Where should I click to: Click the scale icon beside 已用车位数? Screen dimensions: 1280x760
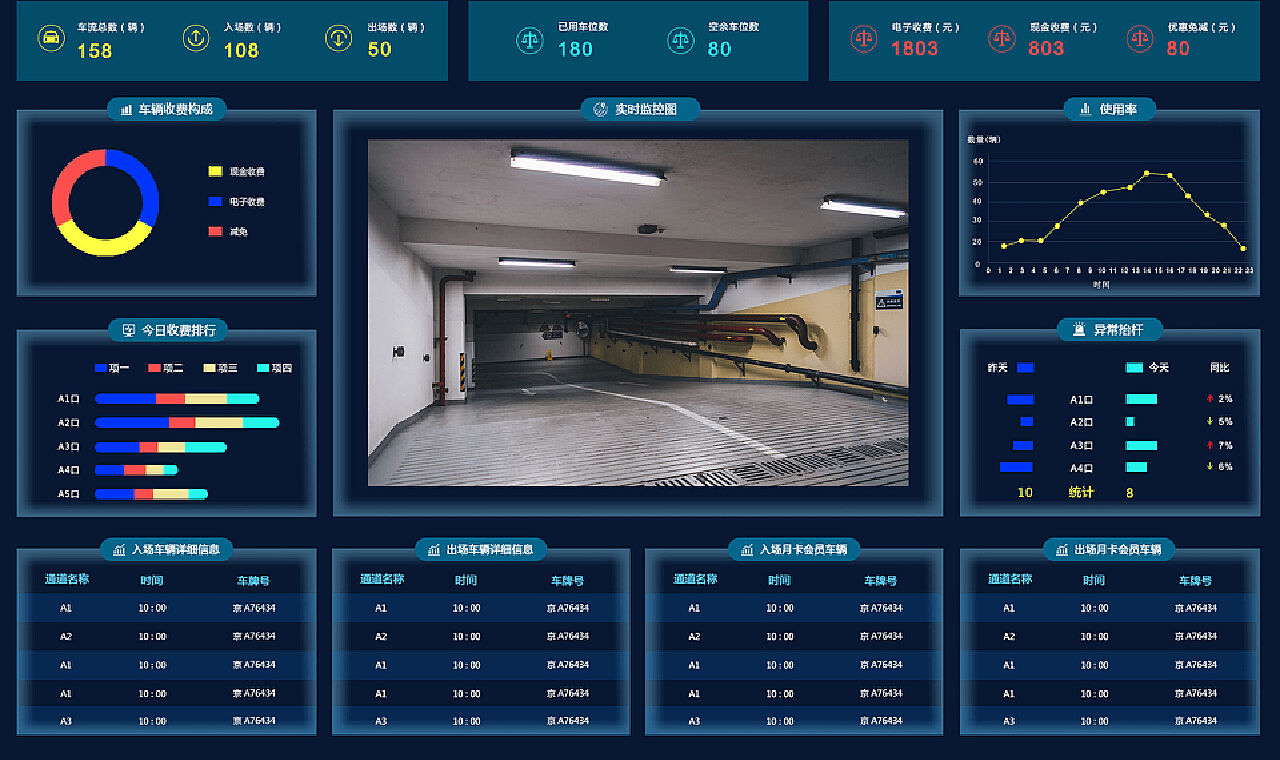pyautogui.click(x=530, y=40)
